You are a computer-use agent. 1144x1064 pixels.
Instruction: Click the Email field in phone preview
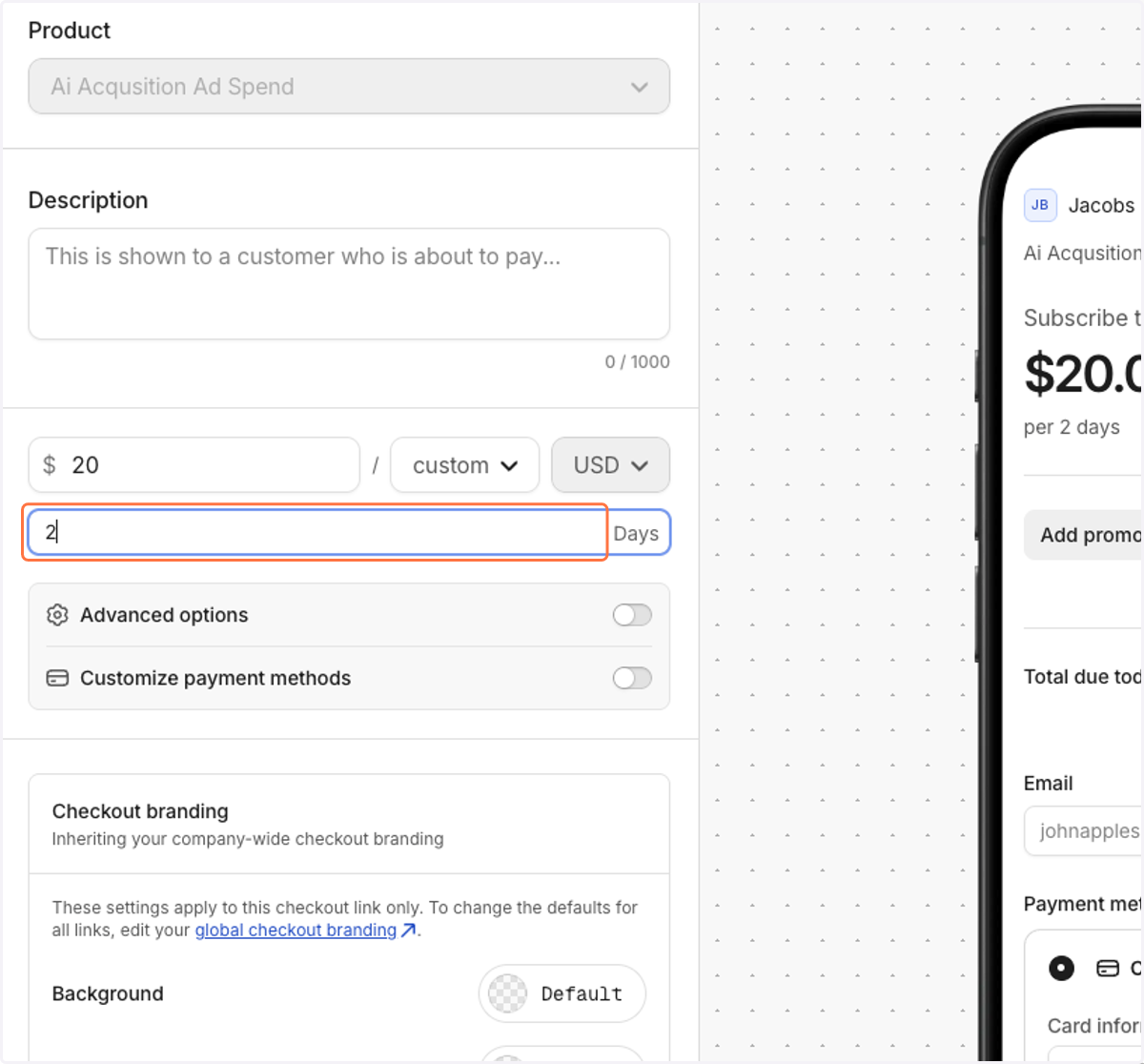[1084, 830]
